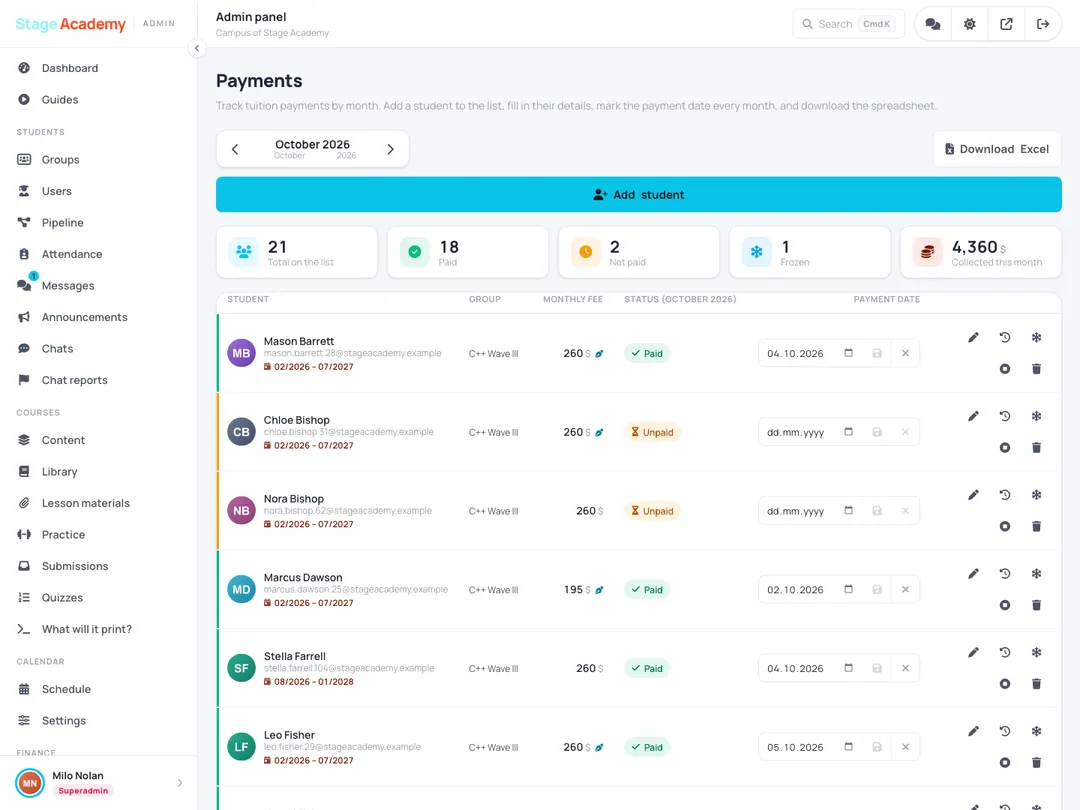Delete Leo Fisher using the trash icon
The width and height of the screenshot is (1080, 810).
pos(1036,762)
